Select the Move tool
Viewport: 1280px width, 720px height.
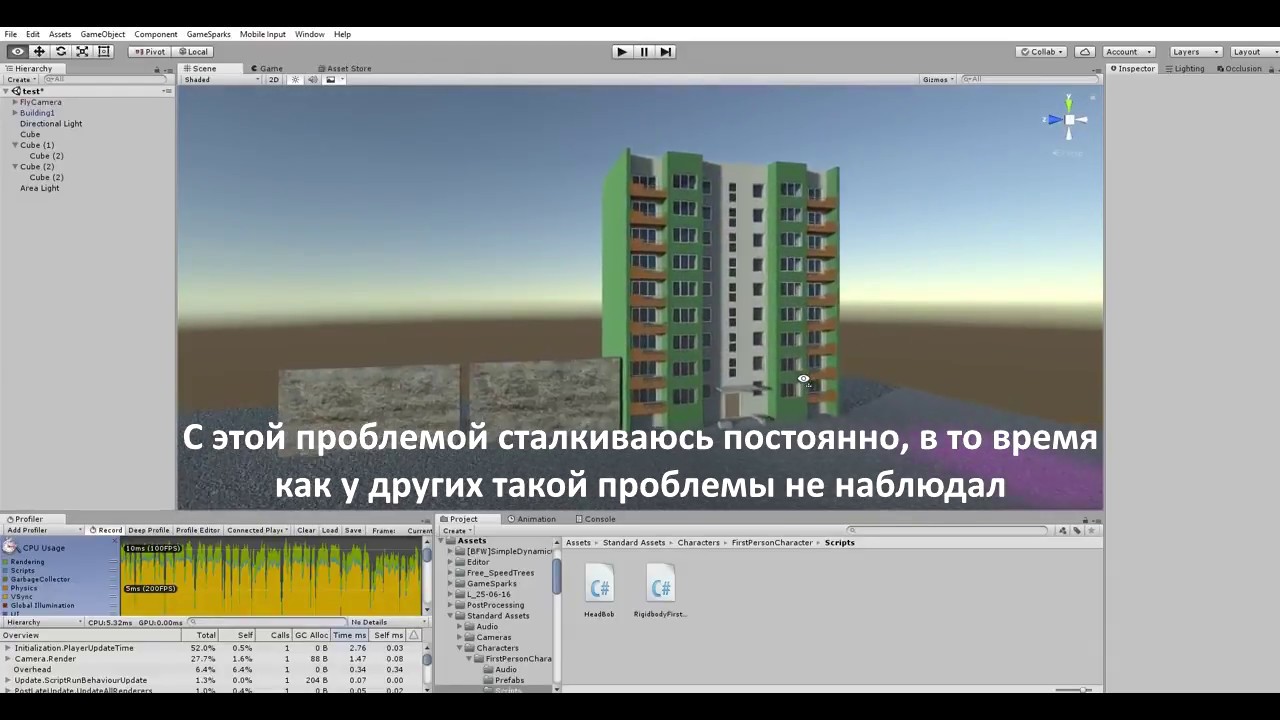(x=39, y=52)
